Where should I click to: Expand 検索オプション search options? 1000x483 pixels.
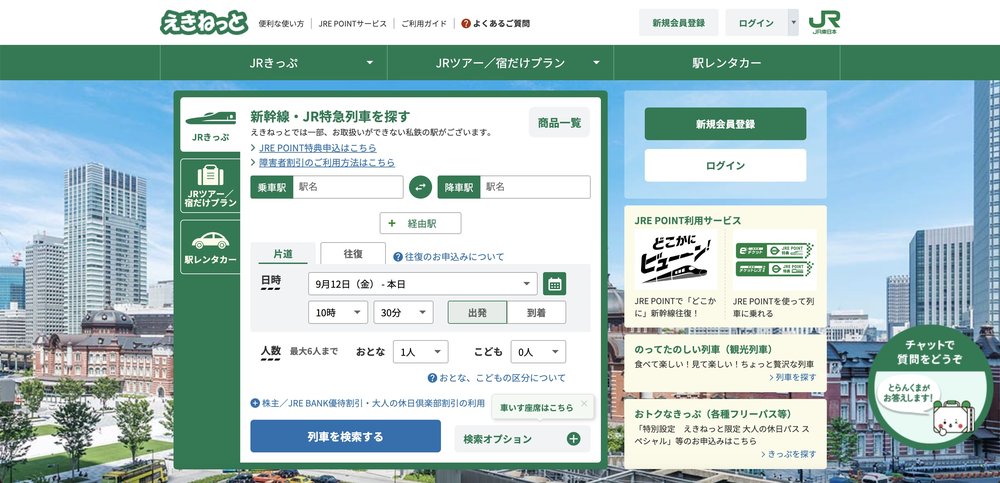point(522,439)
